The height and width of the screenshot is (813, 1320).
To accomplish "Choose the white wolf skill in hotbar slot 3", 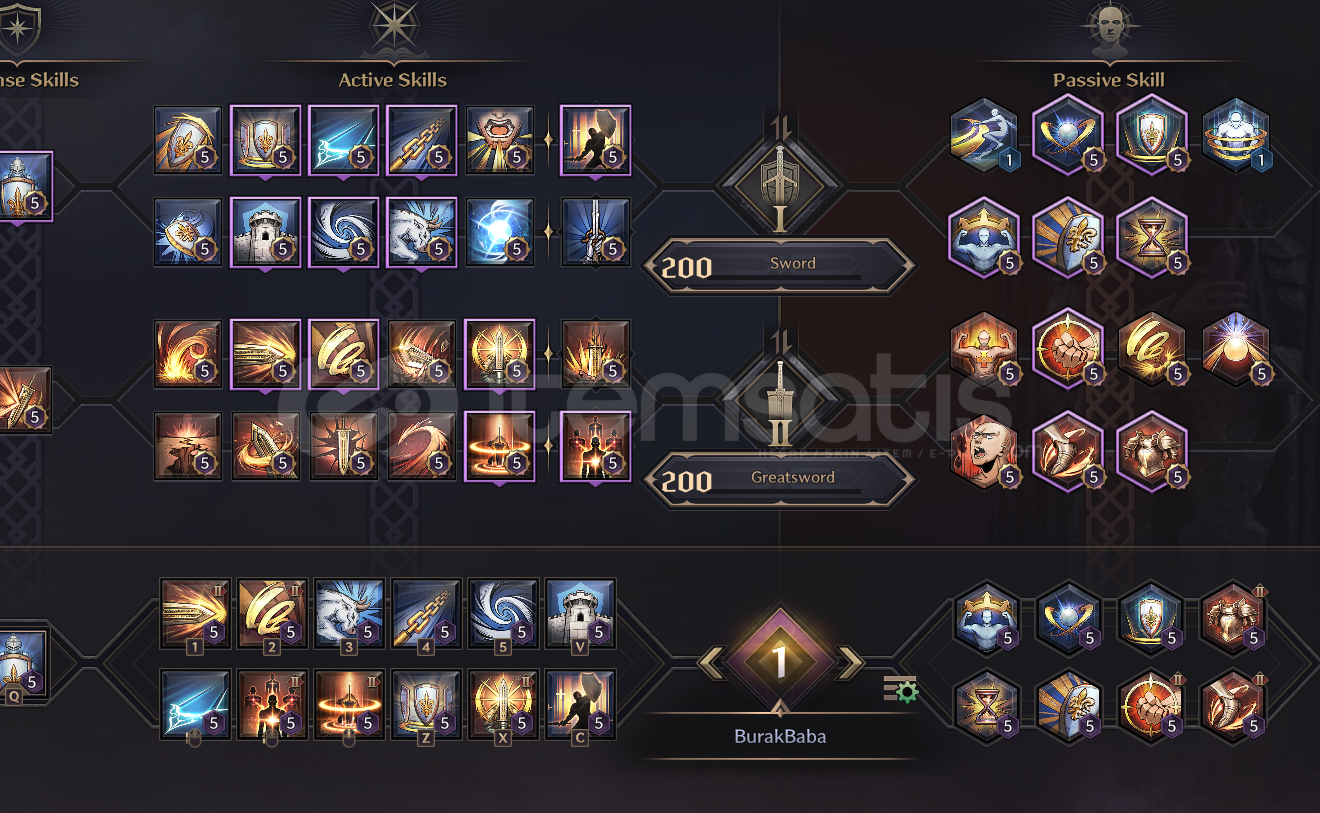I will pyautogui.click(x=349, y=613).
